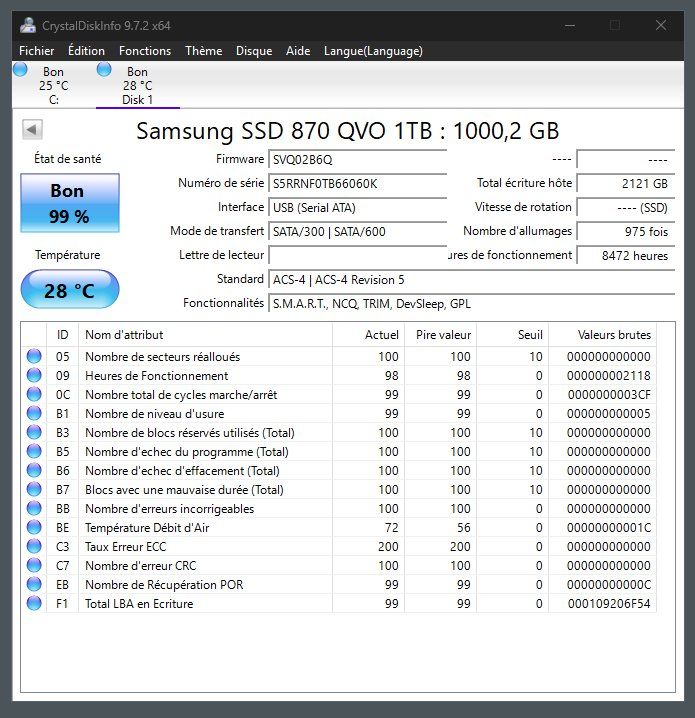This screenshot has height=718, width=695.
Task: Click the CrystalDiskInfo app icon in title bar
Action: [27, 25]
